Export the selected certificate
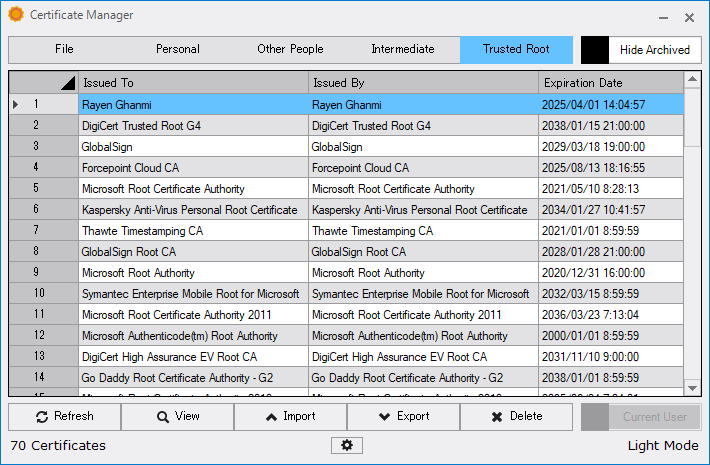The width and height of the screenshot is (710, 465). click(403, 417)
